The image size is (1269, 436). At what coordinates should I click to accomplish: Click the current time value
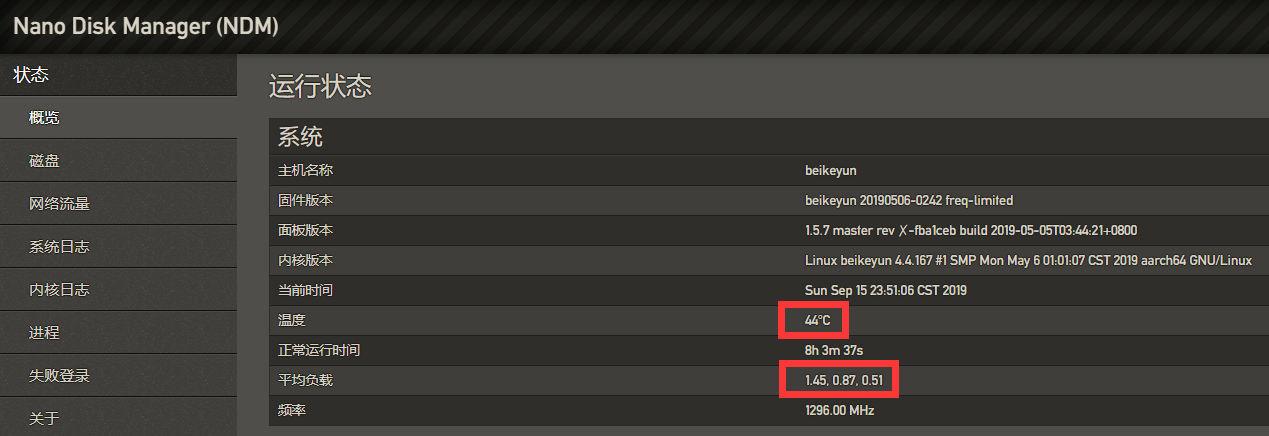886,290
